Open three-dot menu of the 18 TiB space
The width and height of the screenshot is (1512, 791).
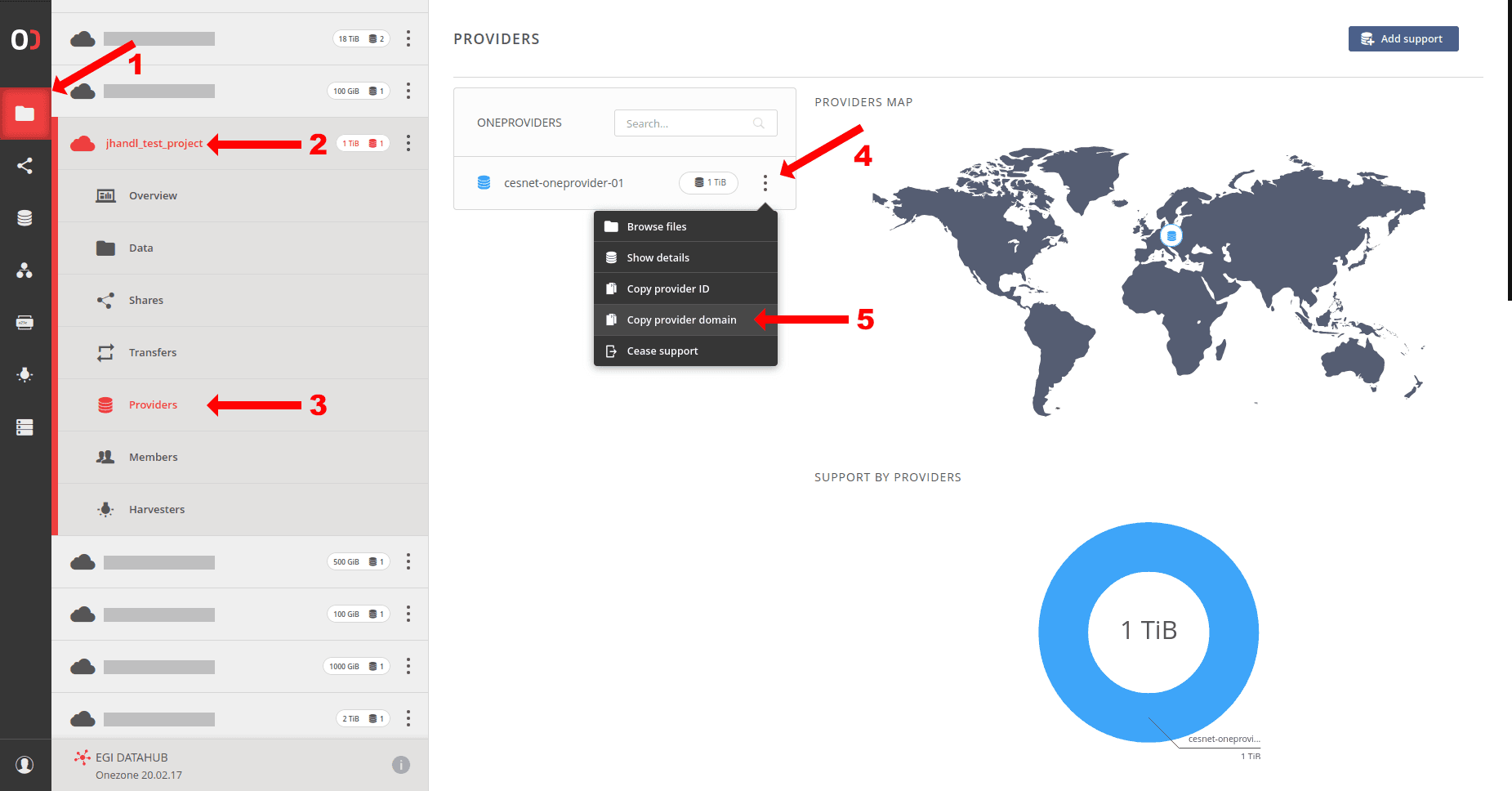[408, 39]
